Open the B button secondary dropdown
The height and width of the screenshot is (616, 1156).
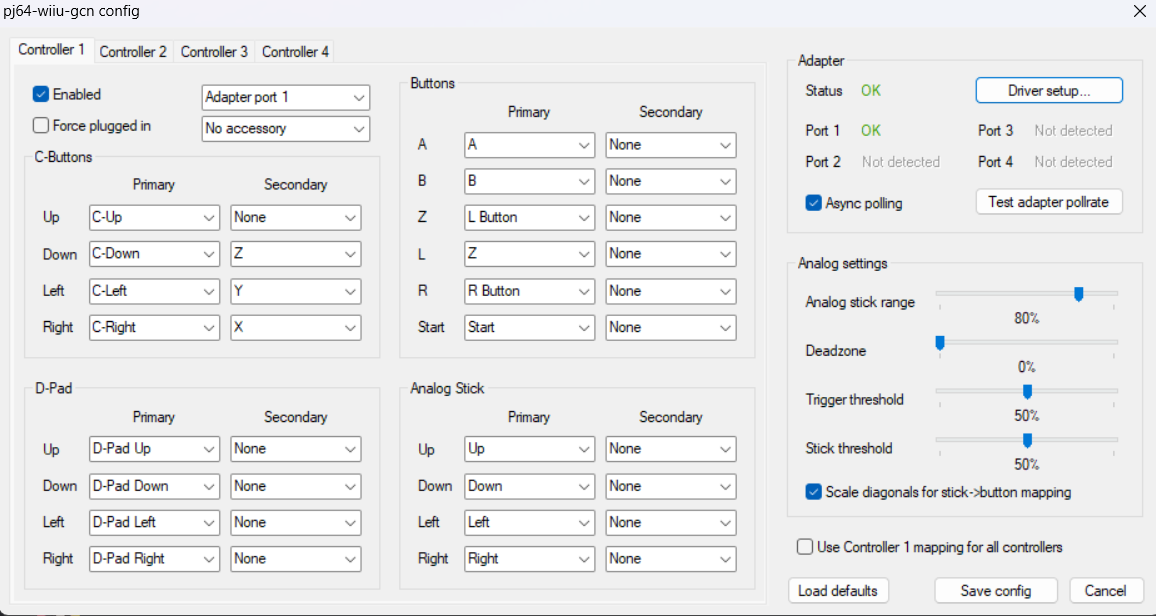pyautogui.click(x=671, y=181)
